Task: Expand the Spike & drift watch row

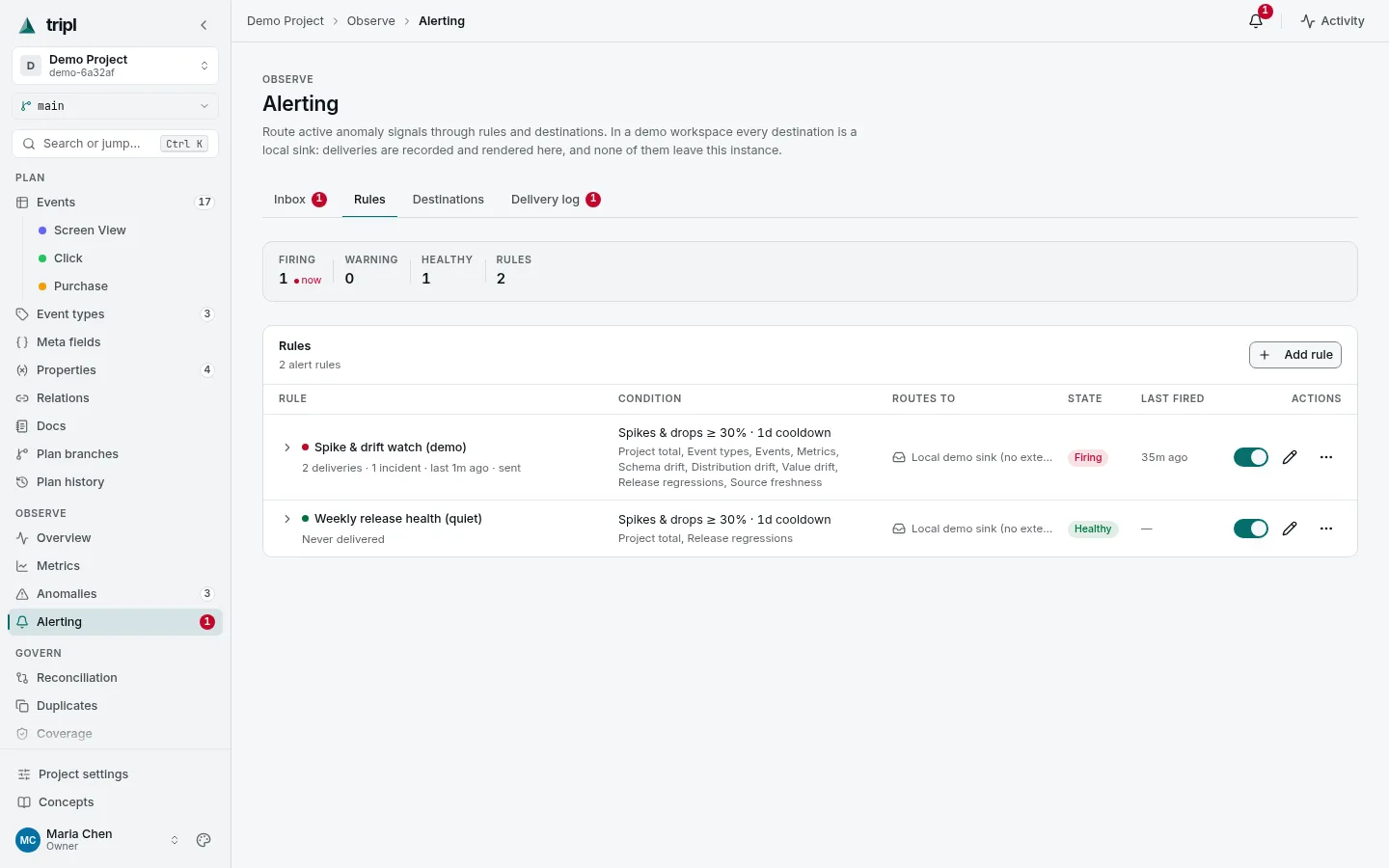Action: (x=286, y=448)
